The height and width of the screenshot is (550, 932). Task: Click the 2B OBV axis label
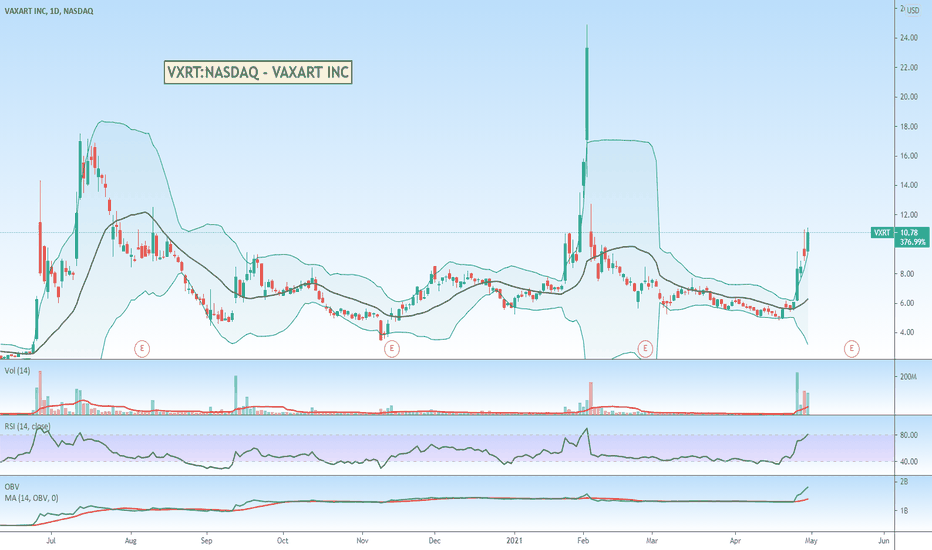904,482
